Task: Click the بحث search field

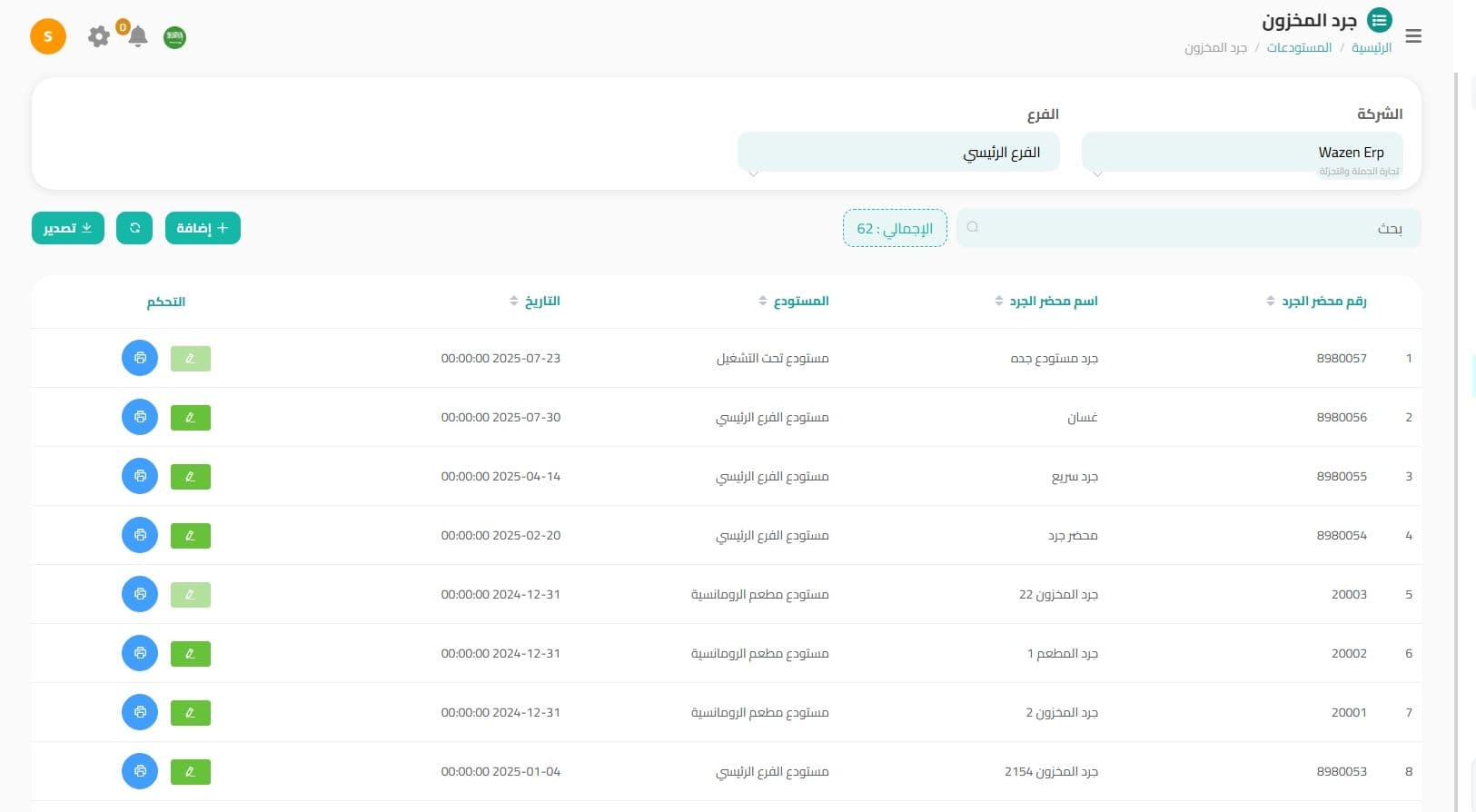Action: pyautogui.click(x=1188, y=228)
